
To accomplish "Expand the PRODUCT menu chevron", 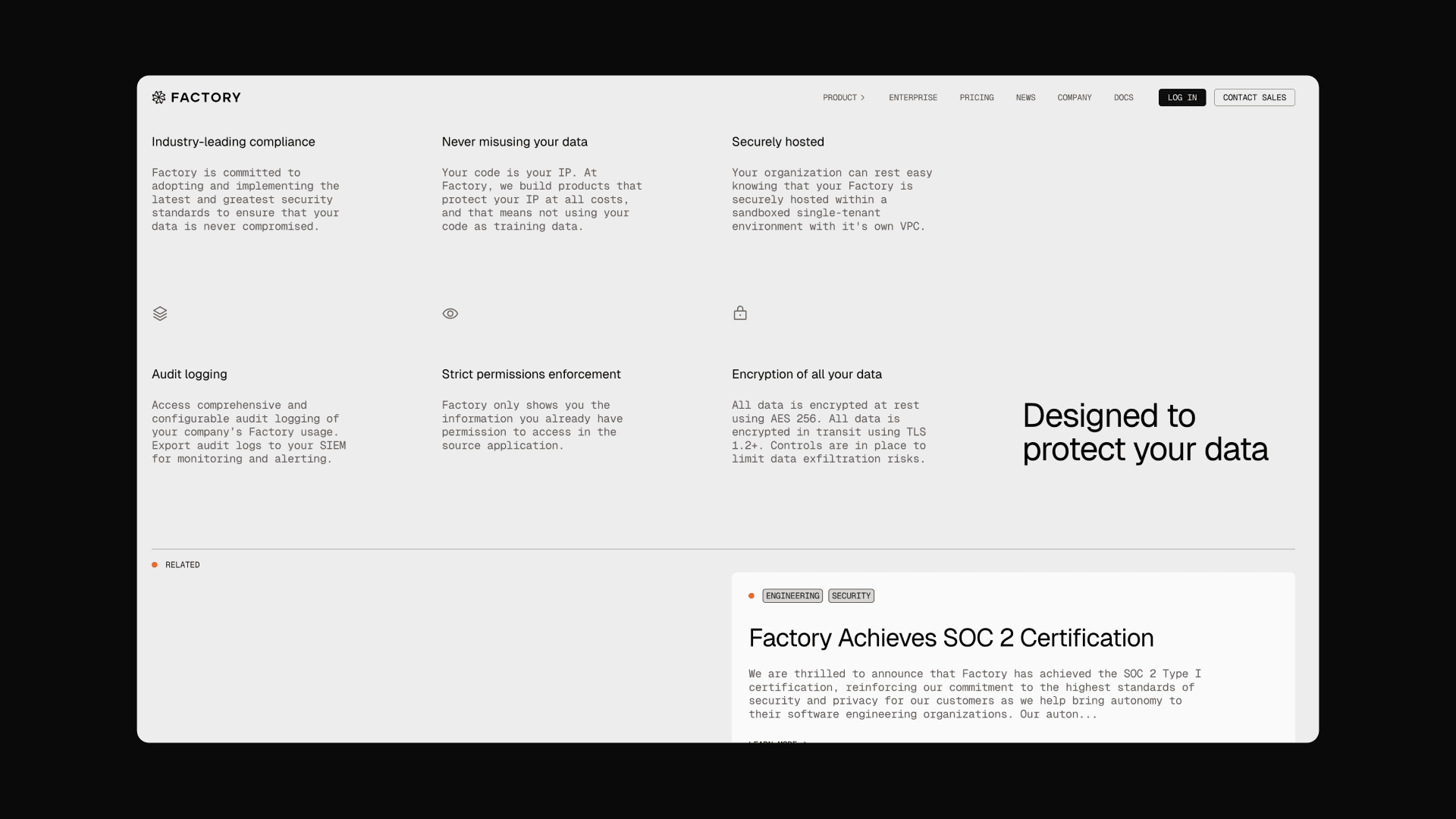I will (863, 98).
